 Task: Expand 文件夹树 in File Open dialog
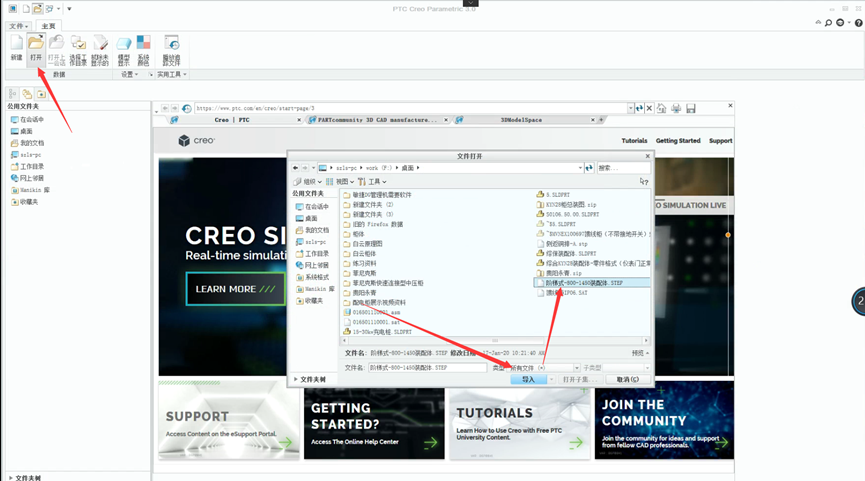[310, 380]
